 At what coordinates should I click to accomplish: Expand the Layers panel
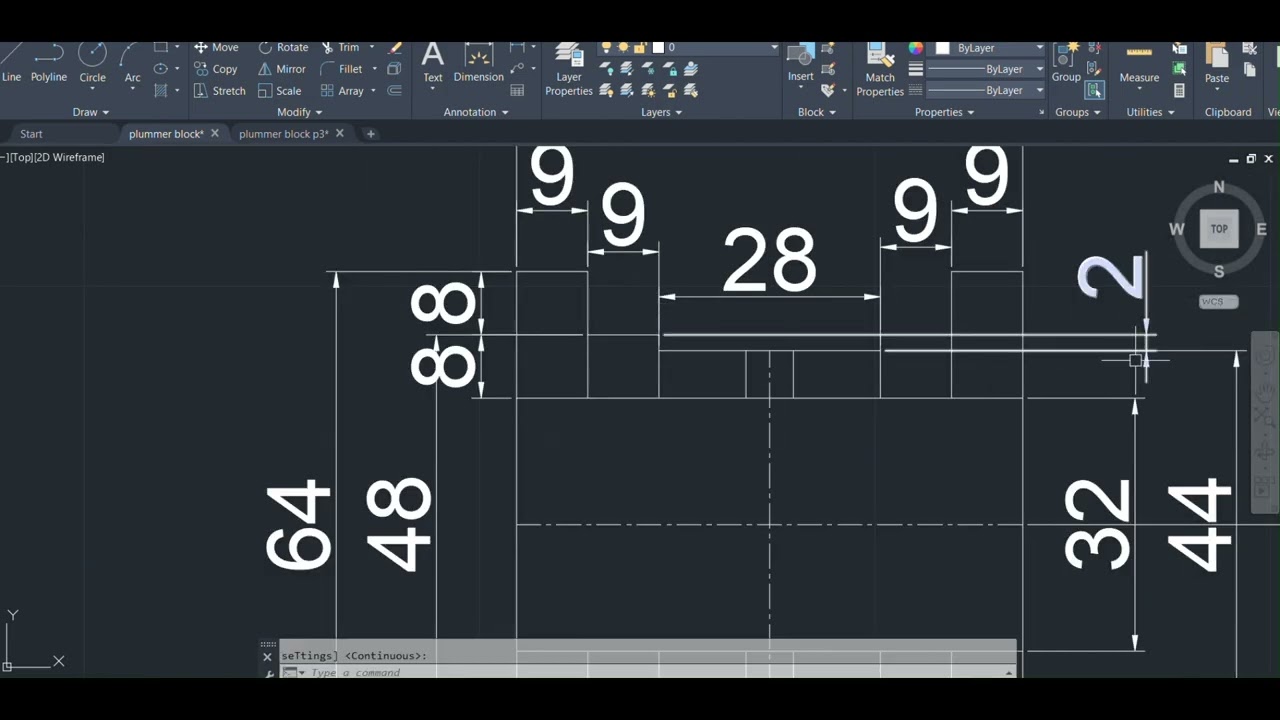(661, 112)
